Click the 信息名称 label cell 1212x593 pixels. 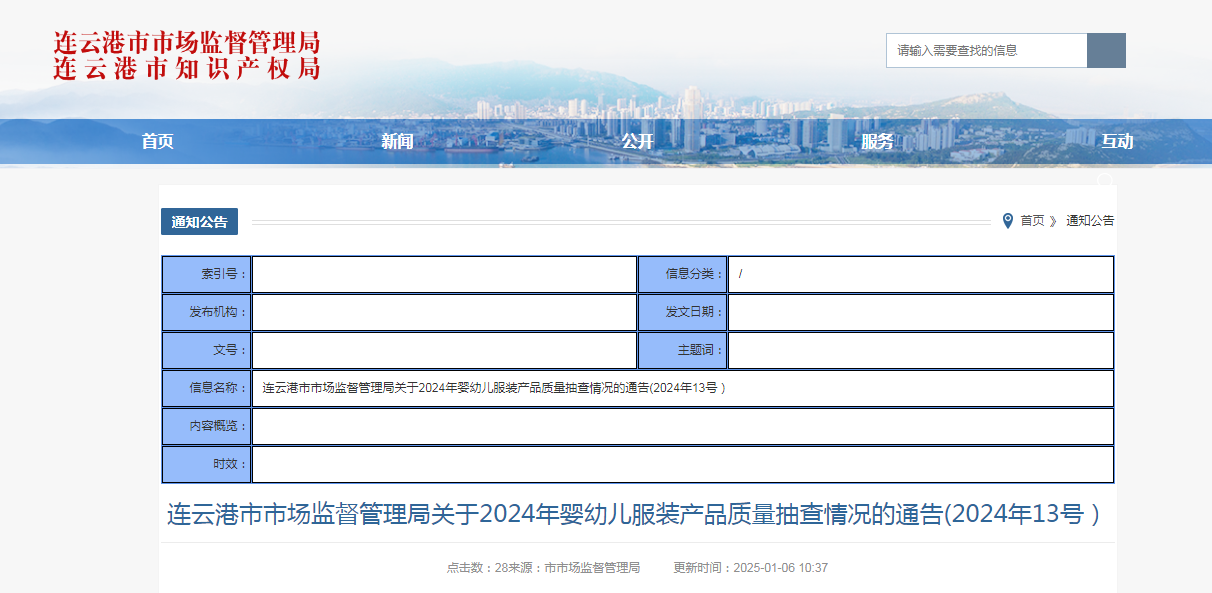(x=206, y=388)
